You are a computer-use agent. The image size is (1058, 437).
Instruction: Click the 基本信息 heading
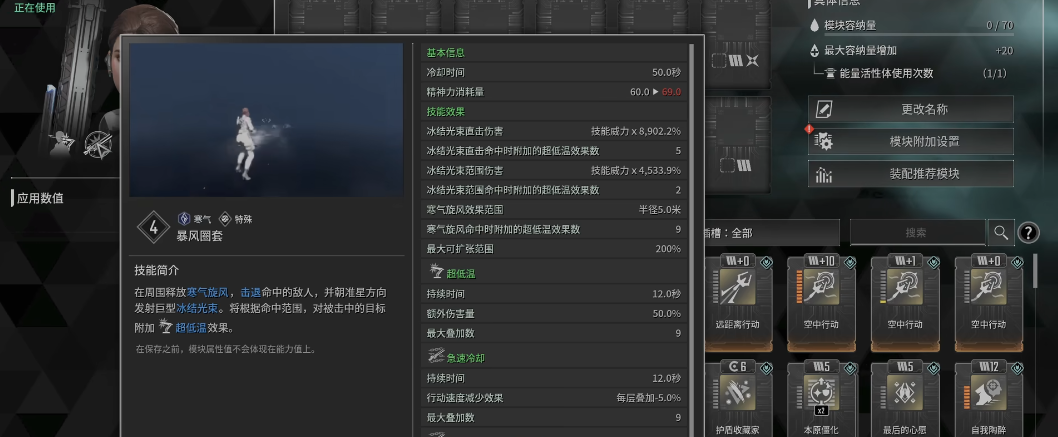coord(445,53)
